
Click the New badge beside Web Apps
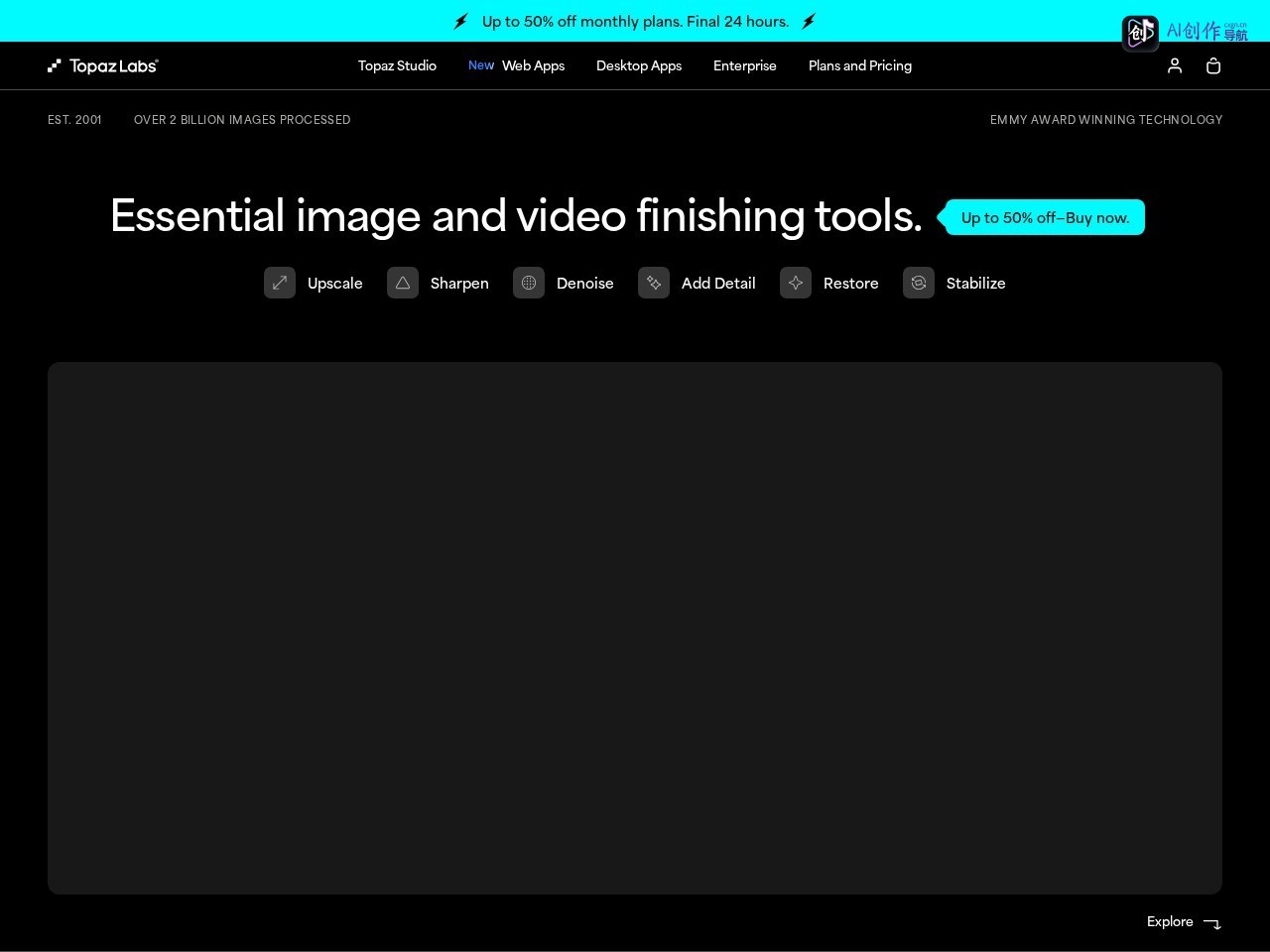coord(481,65)
